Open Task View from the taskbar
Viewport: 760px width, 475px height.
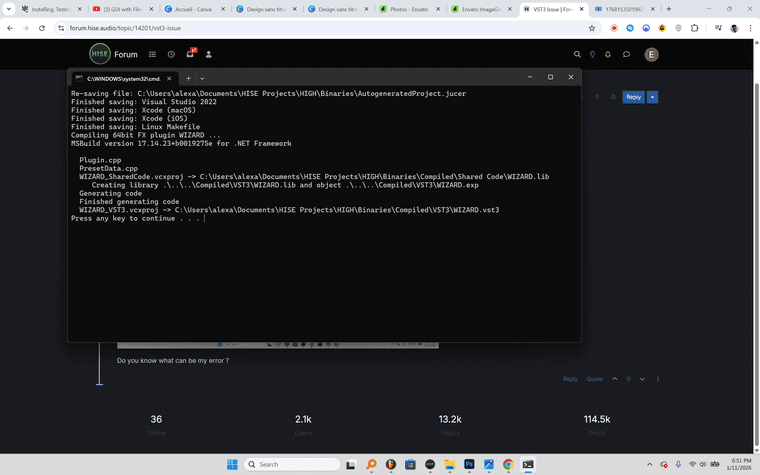click(x=350, y=464)
